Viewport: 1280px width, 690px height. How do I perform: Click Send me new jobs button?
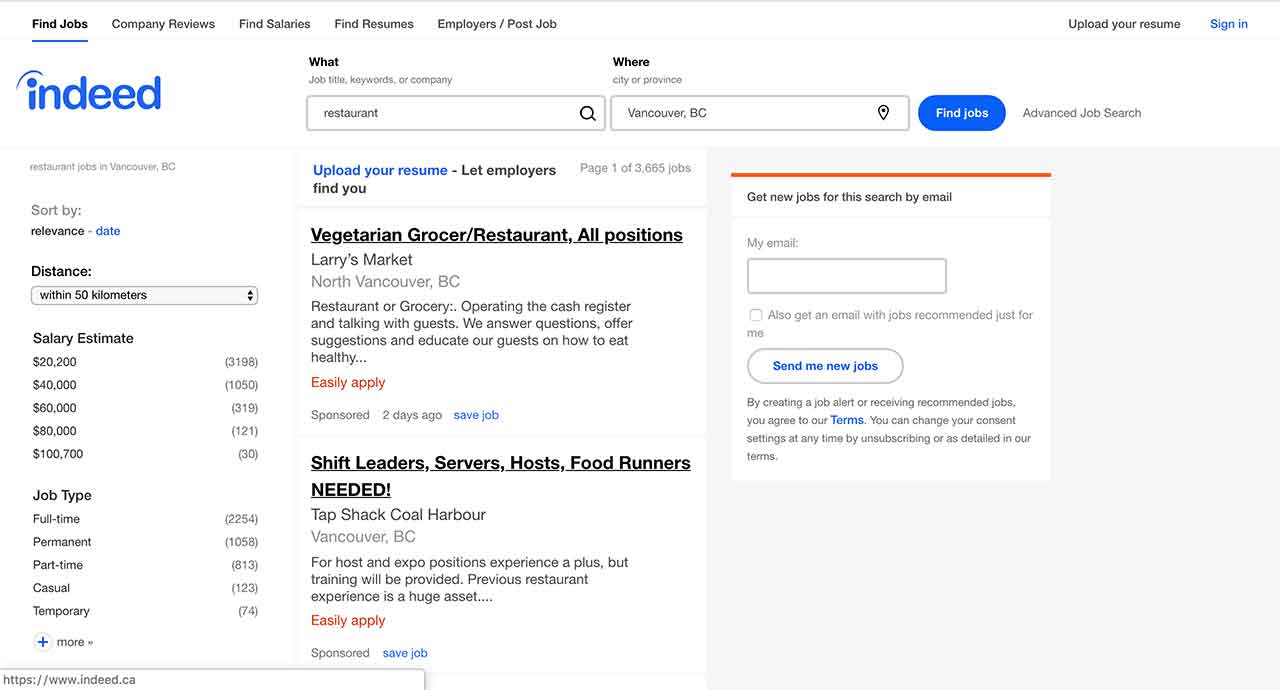tap(825, 366)
